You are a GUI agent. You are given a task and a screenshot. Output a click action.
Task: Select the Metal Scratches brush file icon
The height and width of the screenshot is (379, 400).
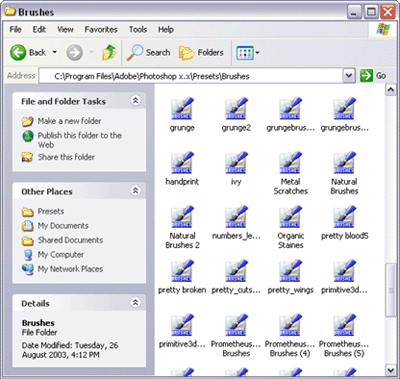coord(290,162)
